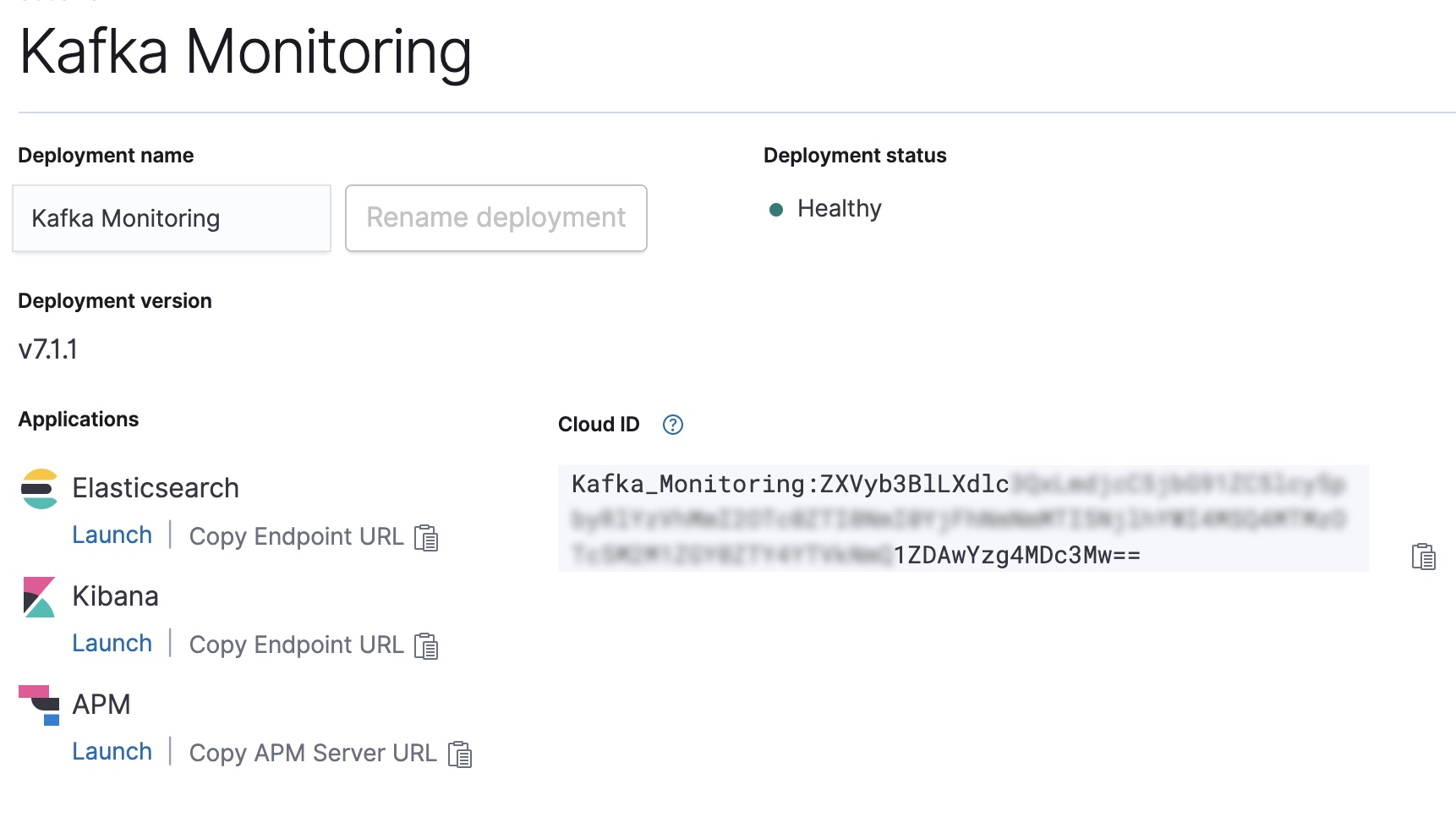
Task: Click the Kibana copy endpoint clipboard icon
Action: (x=426, y=646)
